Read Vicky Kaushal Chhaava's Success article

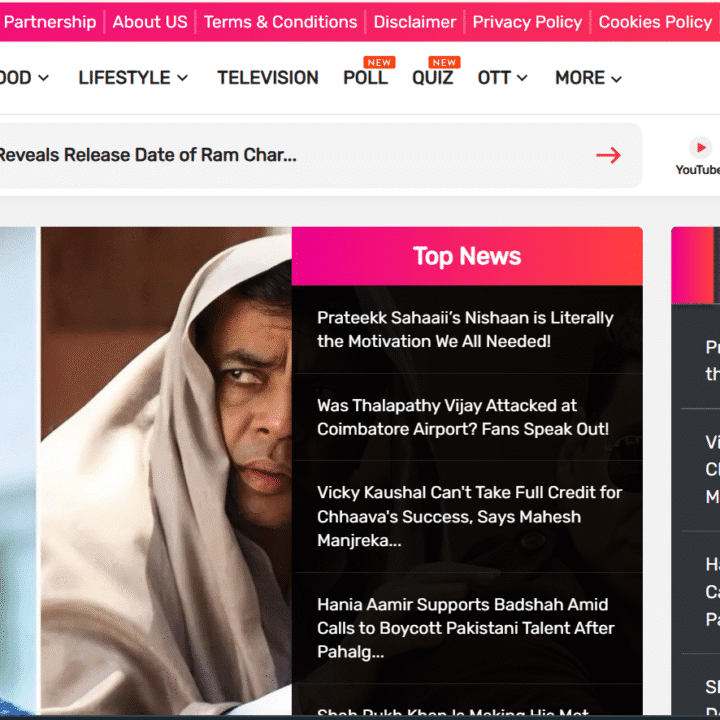[x=469, y=516]
